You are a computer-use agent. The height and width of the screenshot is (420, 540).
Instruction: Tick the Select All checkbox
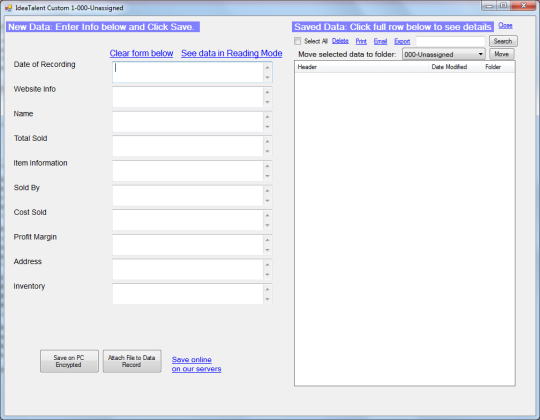click(x=298, y=41)
